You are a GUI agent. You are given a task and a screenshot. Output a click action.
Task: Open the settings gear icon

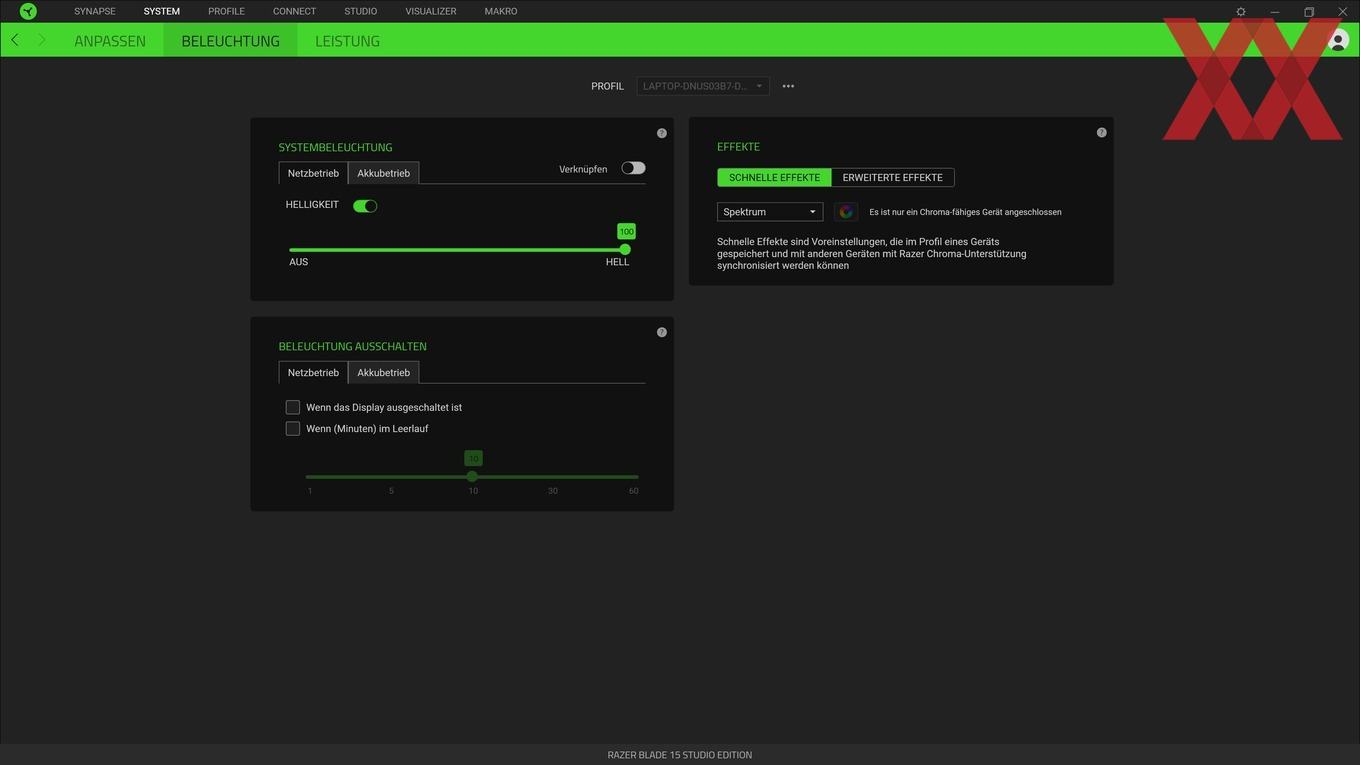(x=1241, y=12)
